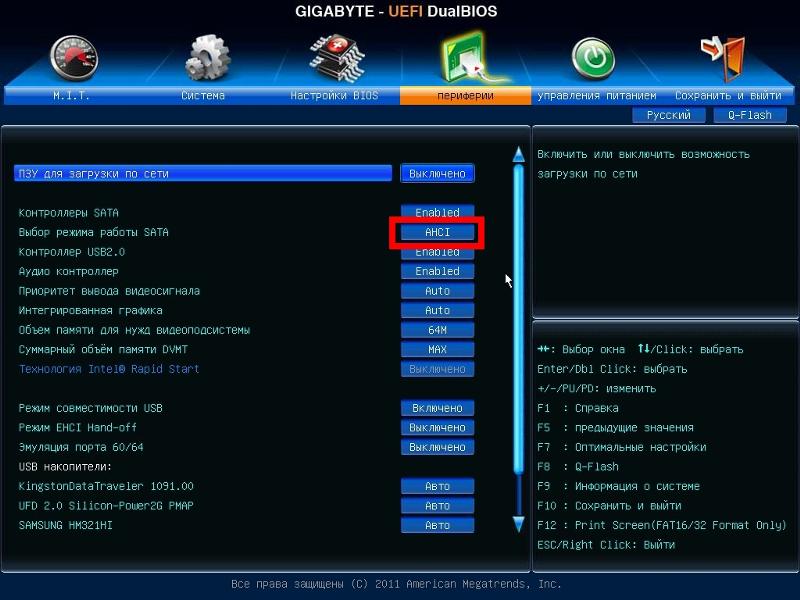This screenshot has width=800, height=600.
Task: Select the 'Режим совместимости USB' label
Action: point(90,408)
